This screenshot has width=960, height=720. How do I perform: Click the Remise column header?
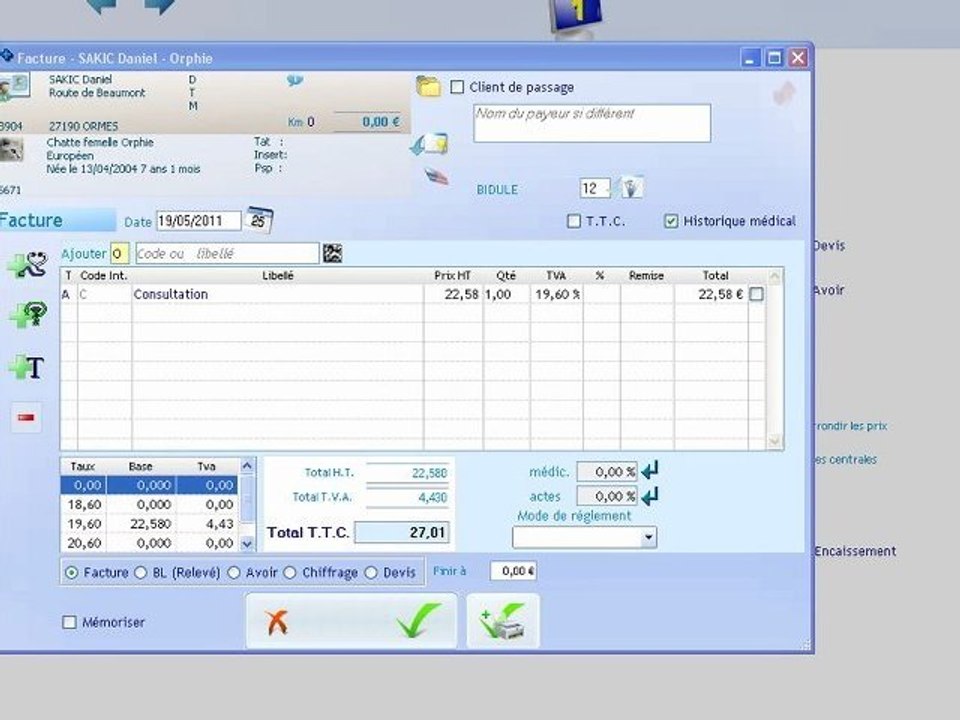[x=647, y=276]
